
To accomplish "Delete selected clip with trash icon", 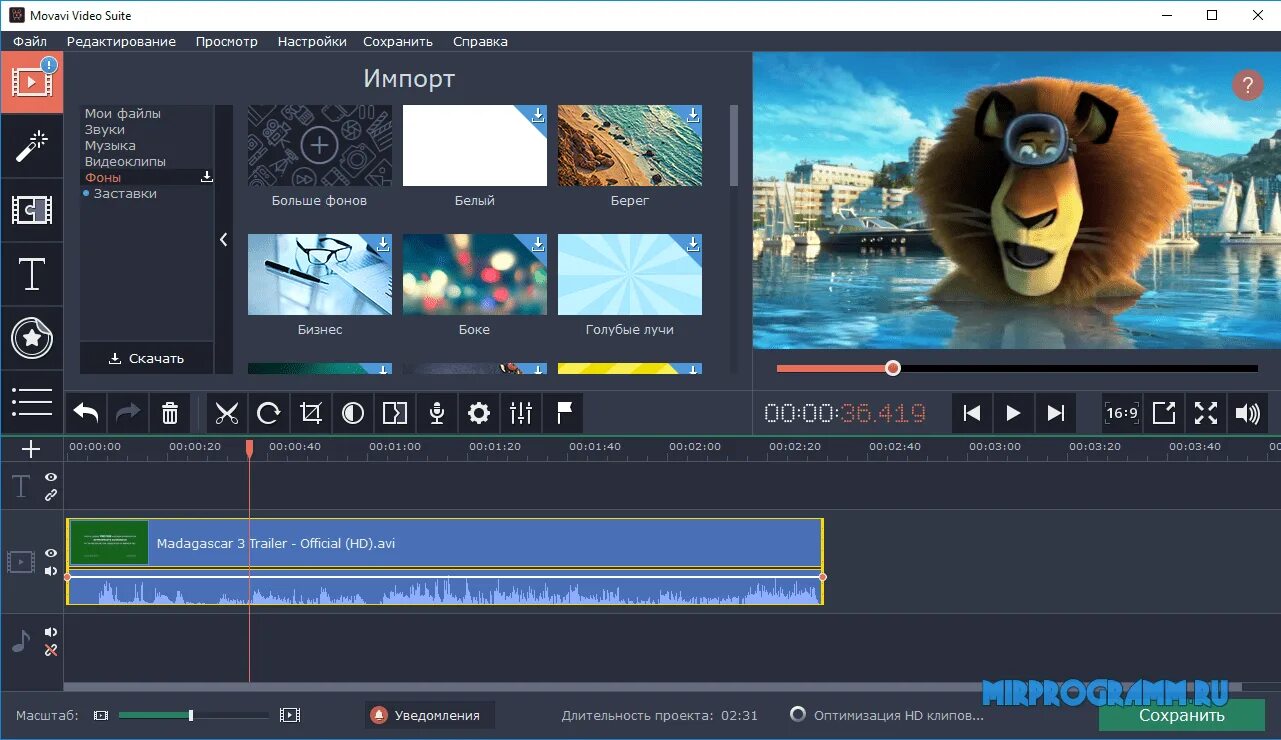I will 170,413.
